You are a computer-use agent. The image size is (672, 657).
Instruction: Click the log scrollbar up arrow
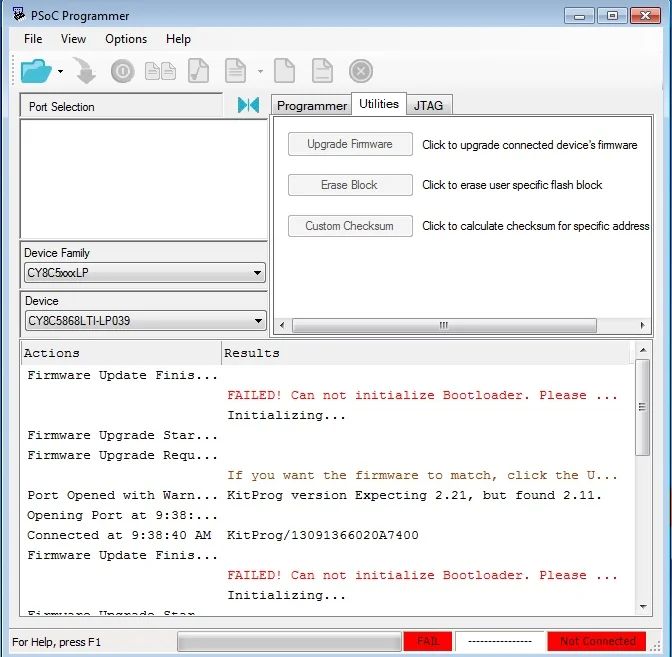[x=643, y=350]
